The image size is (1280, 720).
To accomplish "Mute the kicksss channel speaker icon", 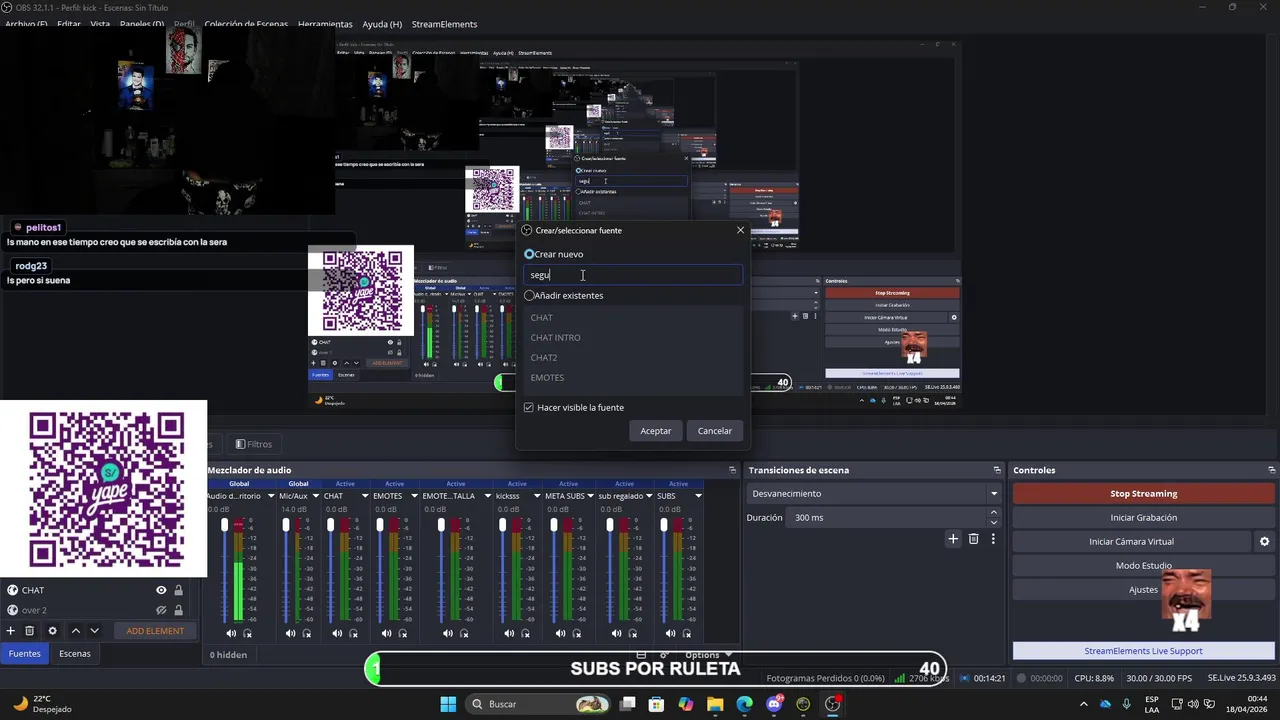I will 508,633.
